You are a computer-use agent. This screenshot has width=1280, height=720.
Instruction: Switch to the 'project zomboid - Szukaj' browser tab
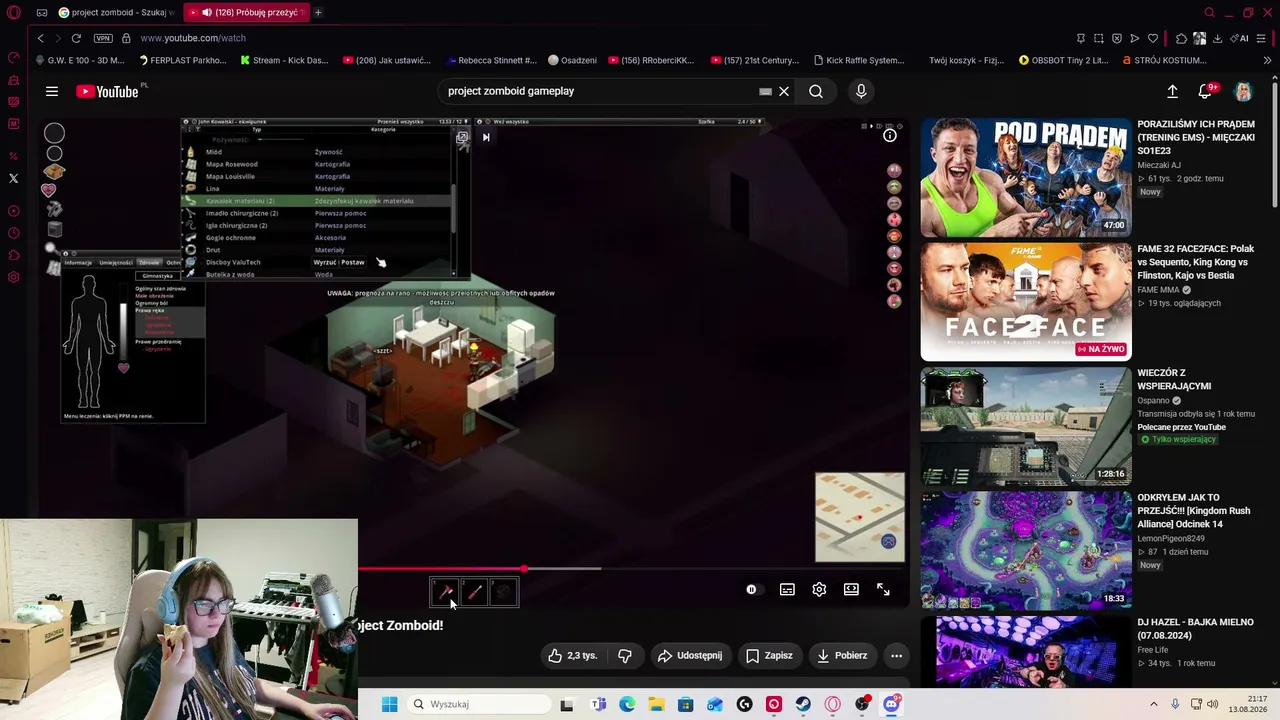[x=115, y=13]
